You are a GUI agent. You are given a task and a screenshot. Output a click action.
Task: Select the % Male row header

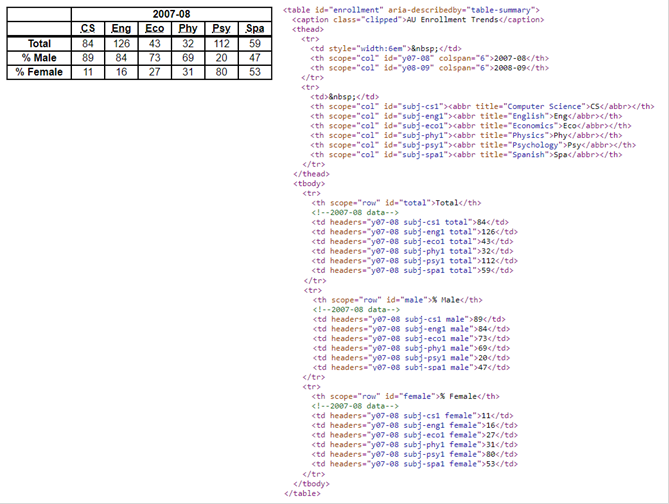pyautogui.click(x=39, y=58)
